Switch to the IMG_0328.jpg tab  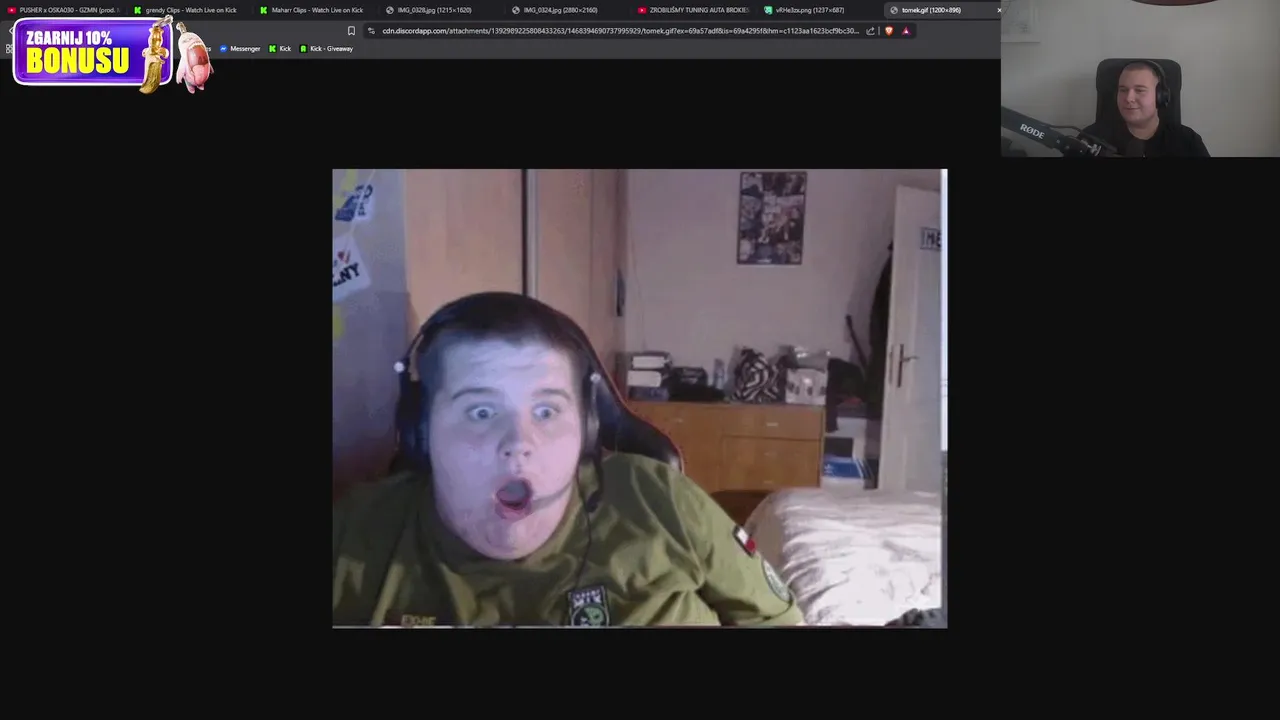[441, 10]
